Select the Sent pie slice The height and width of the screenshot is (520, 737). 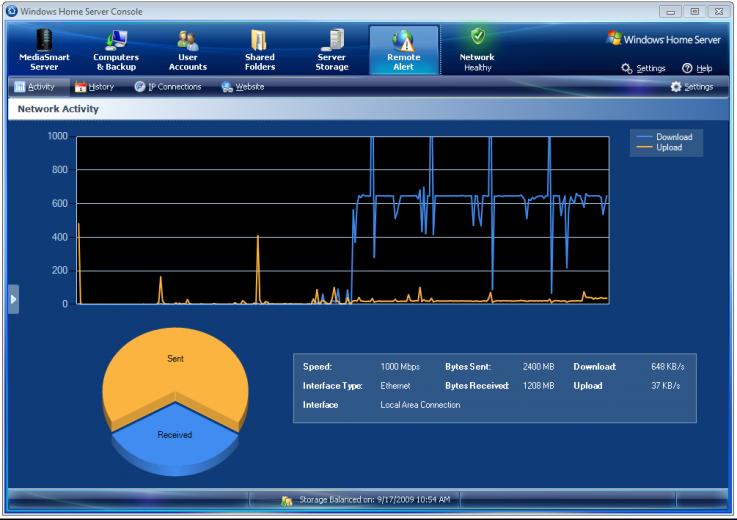pyautogui.click(x=175, y=367)
